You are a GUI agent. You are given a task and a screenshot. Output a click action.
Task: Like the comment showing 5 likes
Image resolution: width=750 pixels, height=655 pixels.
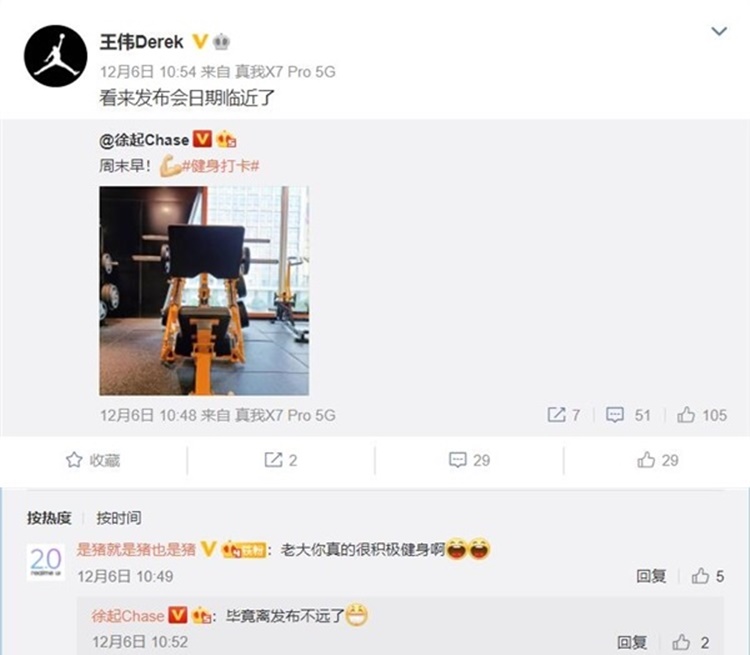point(708,576)
